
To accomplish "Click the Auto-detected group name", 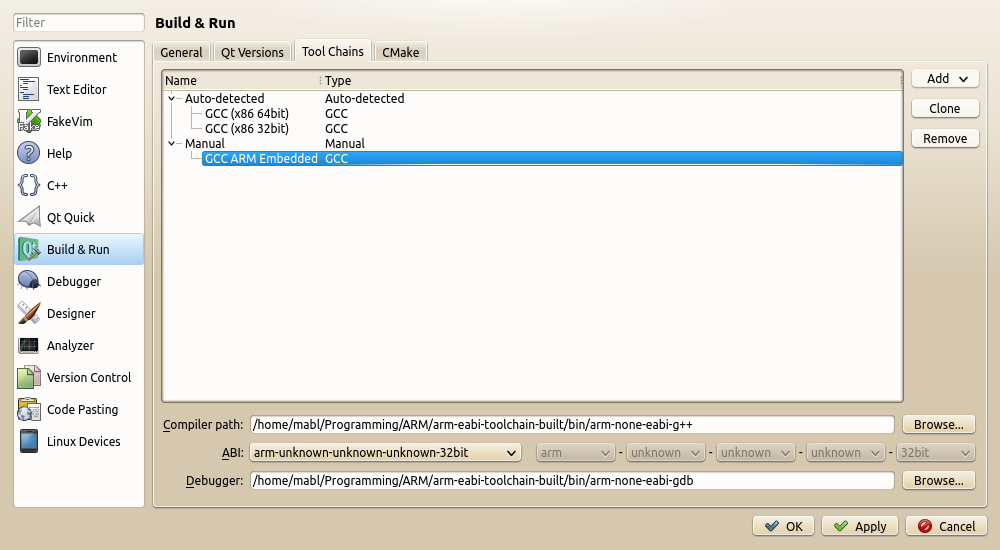I will pyautogui.click(x=224, y=98).
